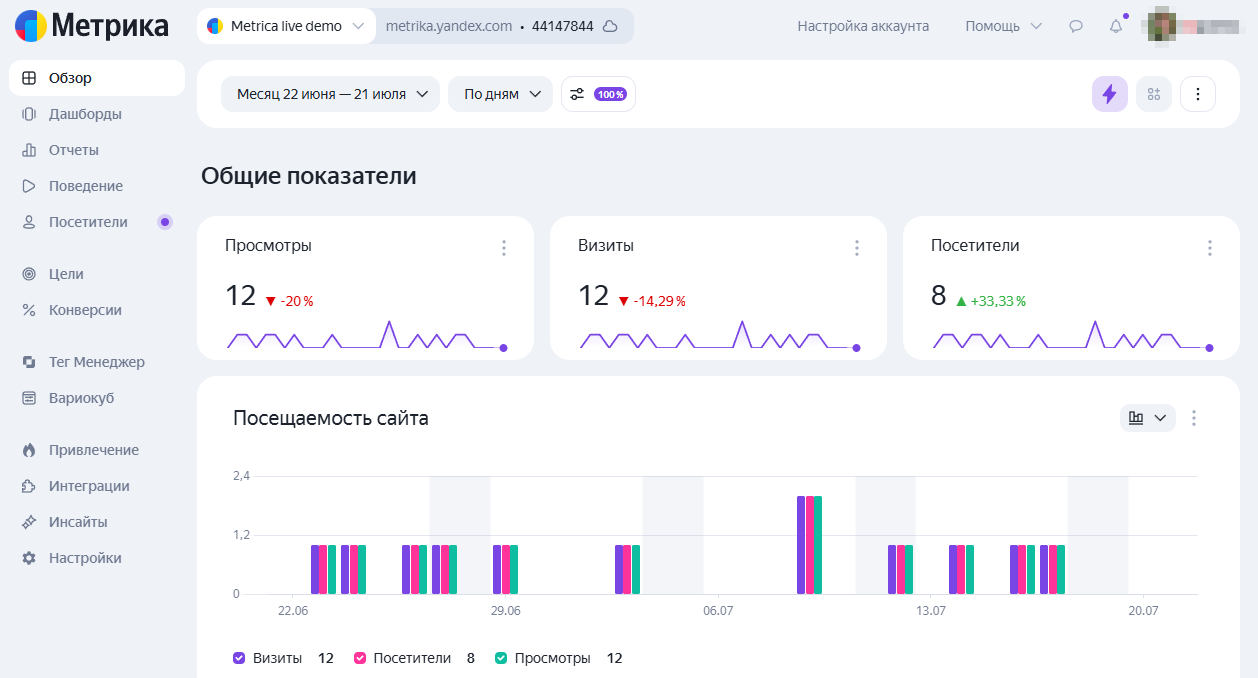The image size is (1258, 678).
Task: Click the Настройка аккаунта link
Action: click(x=863, y=26)
